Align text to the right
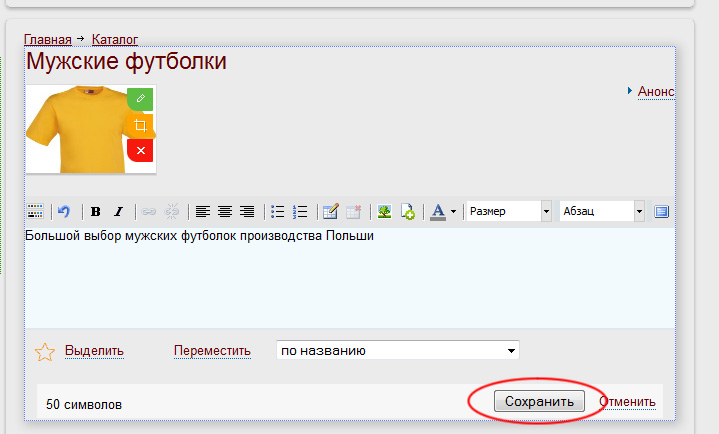 coord(246,211)
